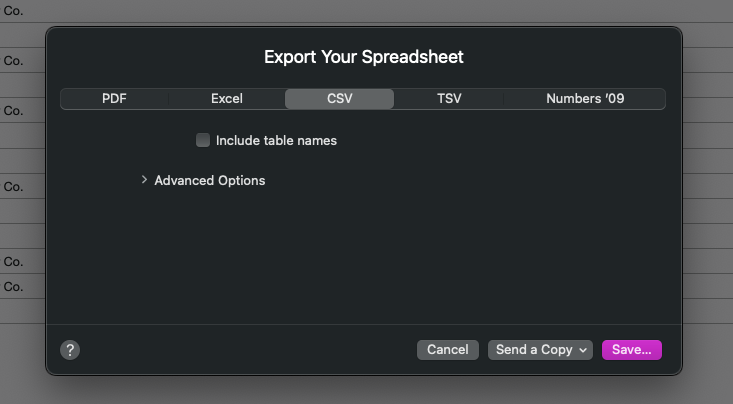Click the Include table names label
Viewport: 733px width, 404px height.
[276, 140]
